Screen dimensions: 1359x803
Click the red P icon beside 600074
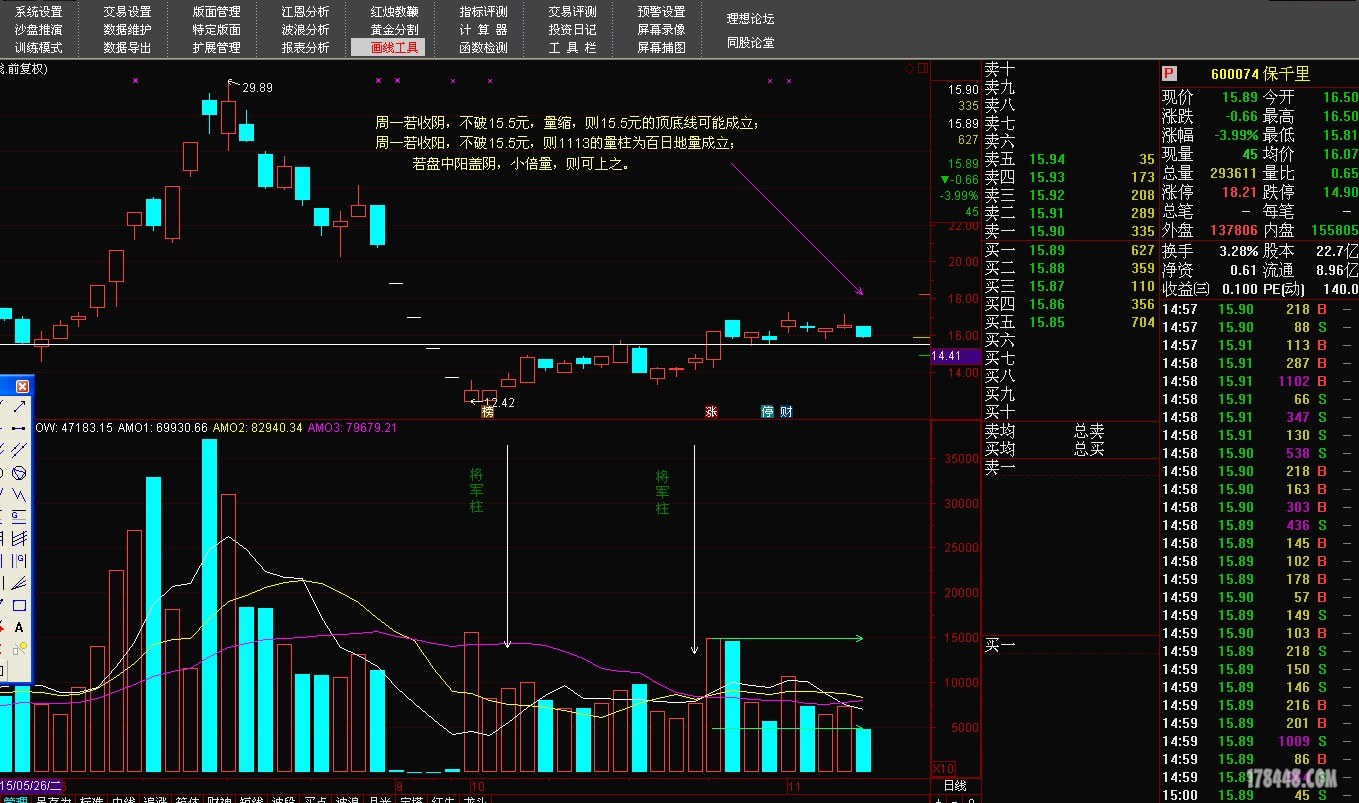pos(1169,74)
